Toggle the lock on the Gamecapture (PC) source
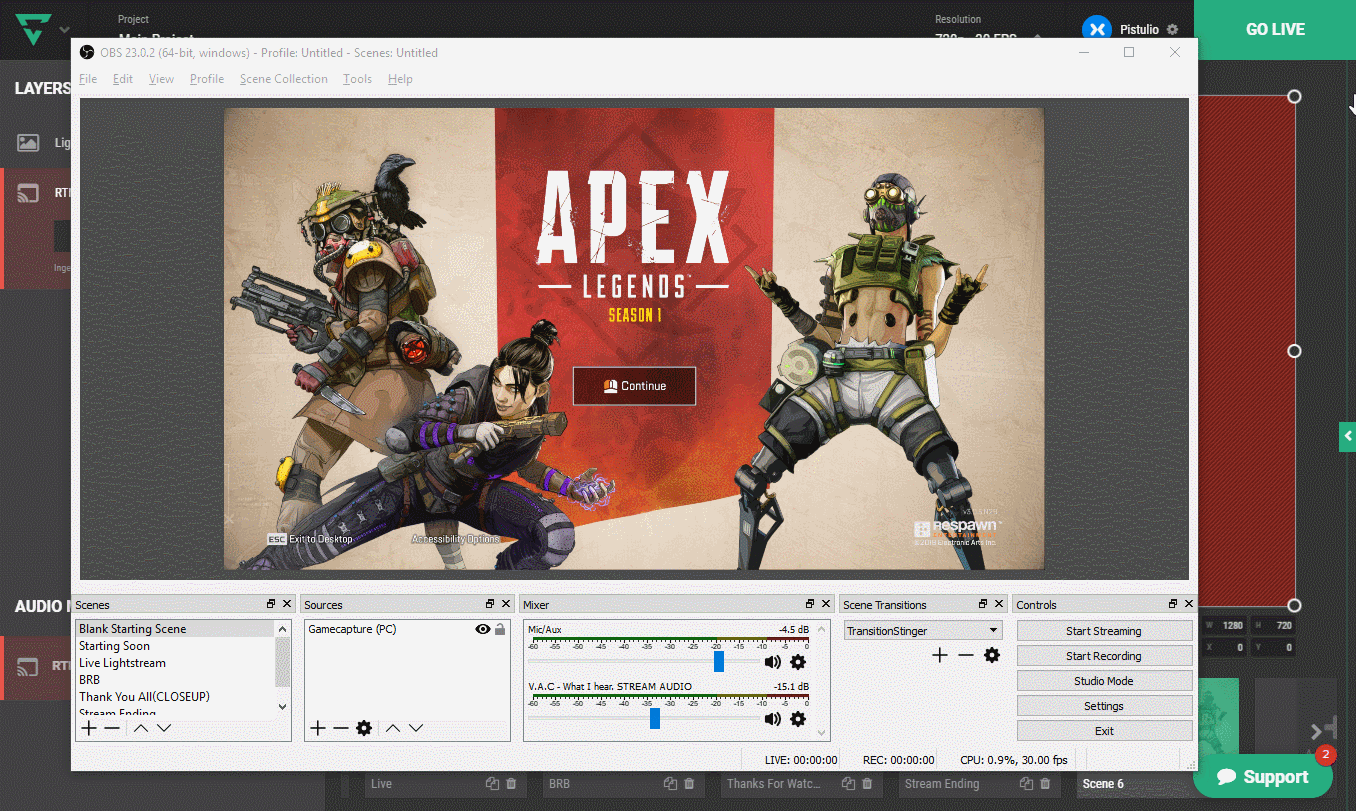 500,629
